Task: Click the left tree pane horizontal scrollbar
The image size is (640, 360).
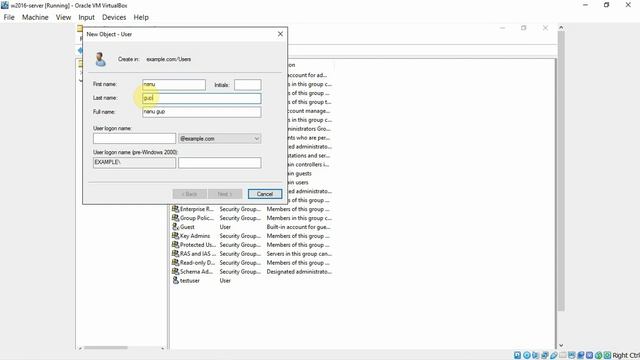Action: tap(106, 348)
